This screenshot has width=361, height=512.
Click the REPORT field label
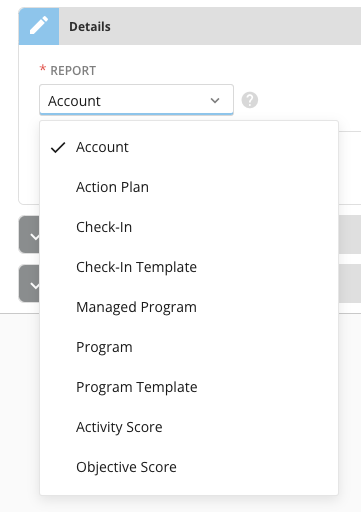click(x=73, y=71)
